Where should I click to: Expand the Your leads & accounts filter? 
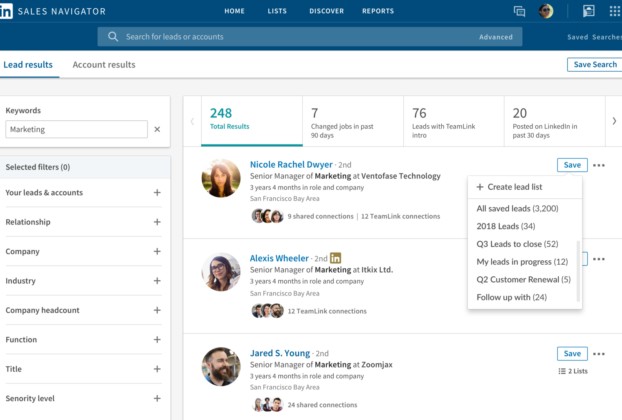157,192
